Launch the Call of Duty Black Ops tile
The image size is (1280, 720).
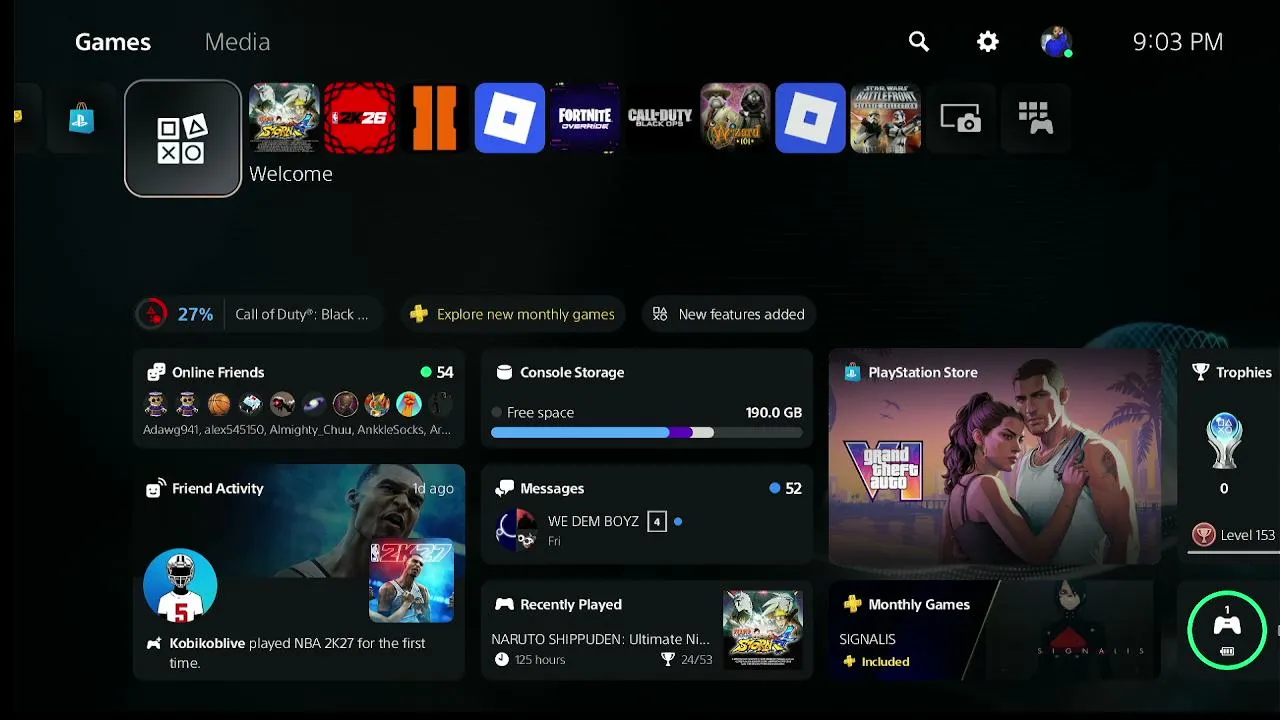(x=660, y=118)
